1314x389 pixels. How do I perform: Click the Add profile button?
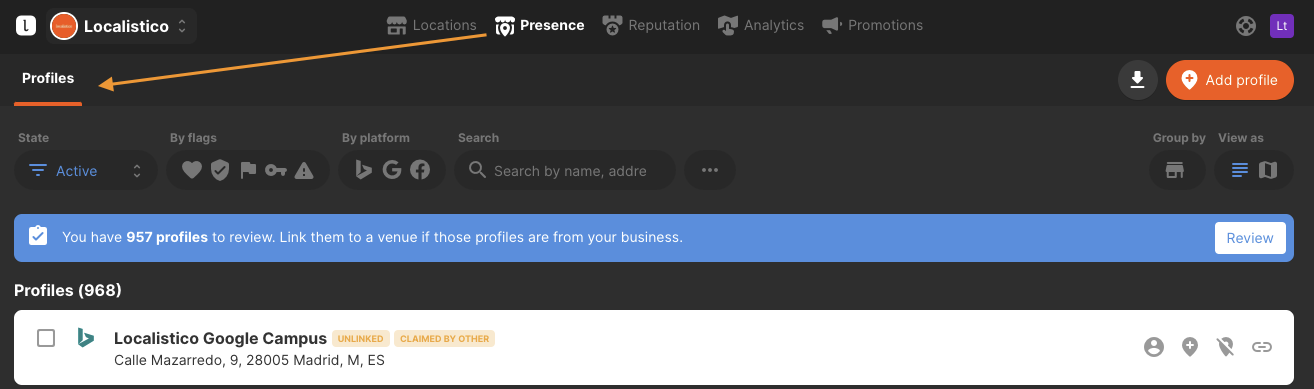point(1230,80)
